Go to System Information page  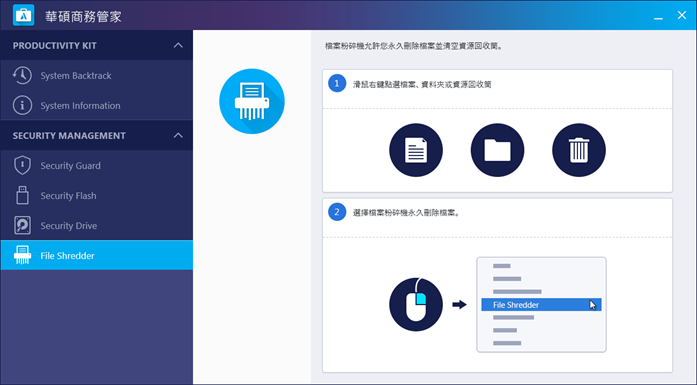coord(96,105)
